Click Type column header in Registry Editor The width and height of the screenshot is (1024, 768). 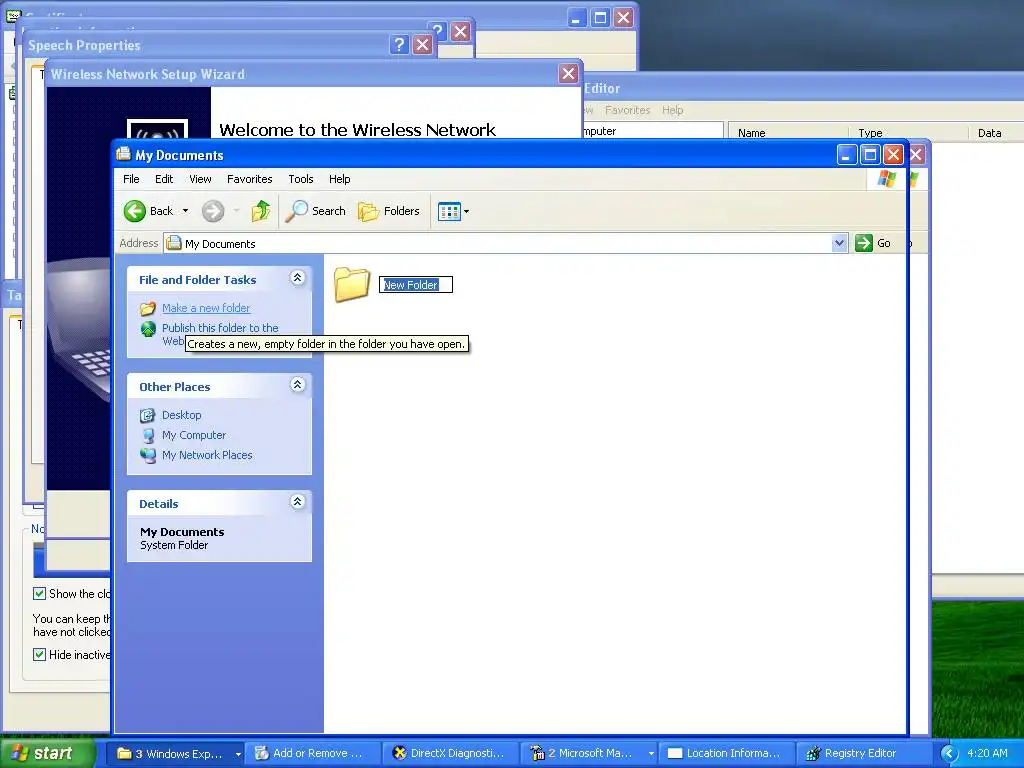pyautogui.click(x=908, y=133)
